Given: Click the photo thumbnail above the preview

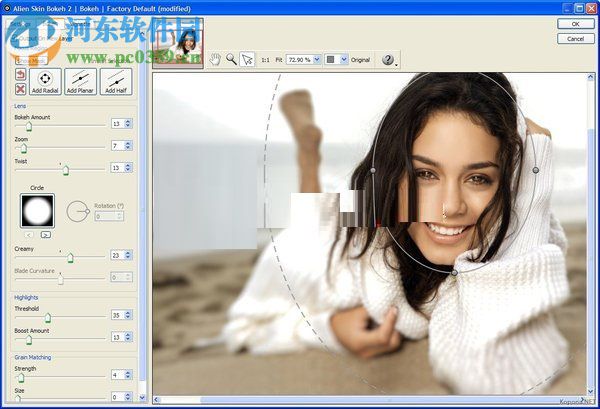Looking at the screenshot, I should [178, 44].
